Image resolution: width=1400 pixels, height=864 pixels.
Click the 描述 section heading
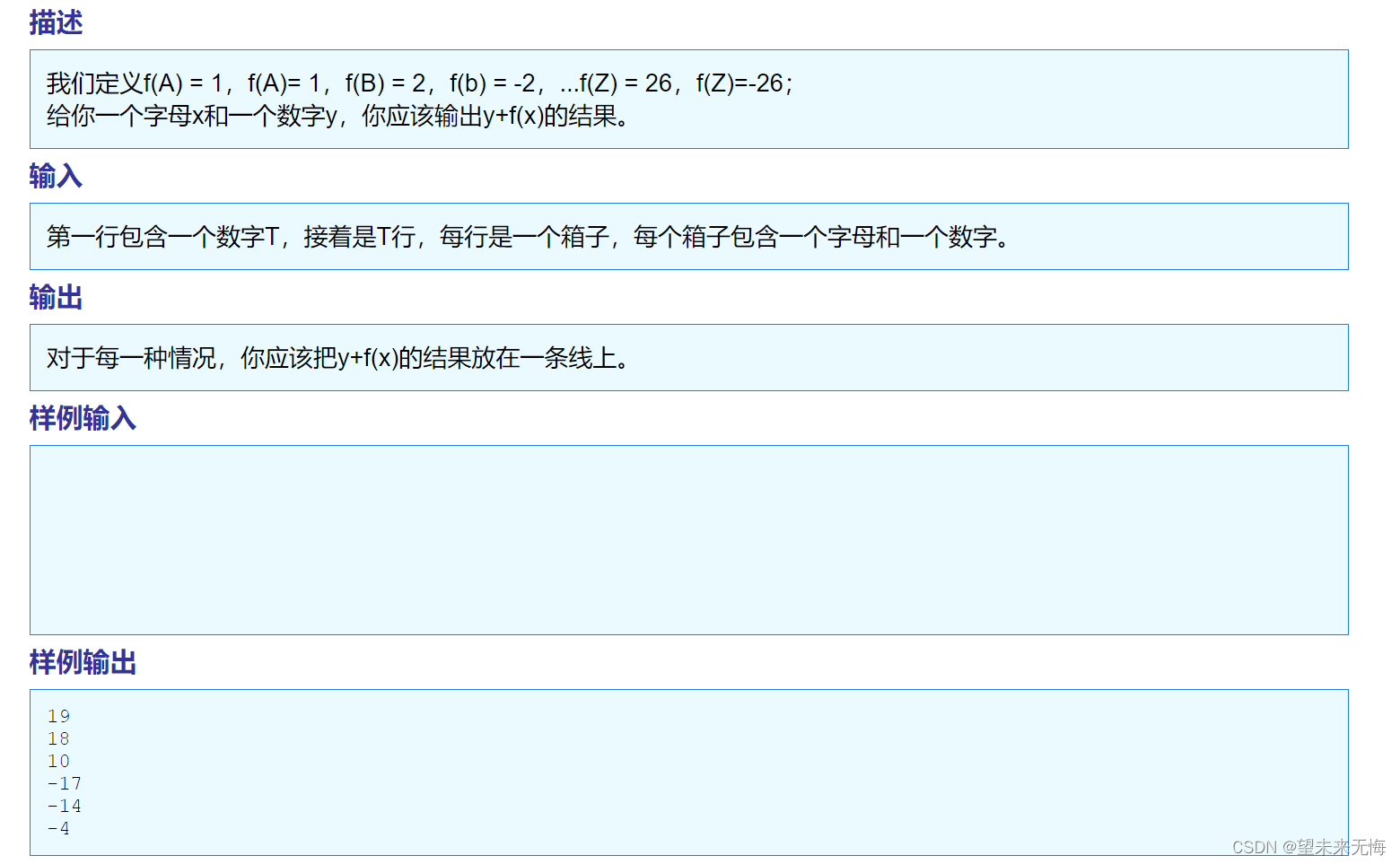pos(54,22)
